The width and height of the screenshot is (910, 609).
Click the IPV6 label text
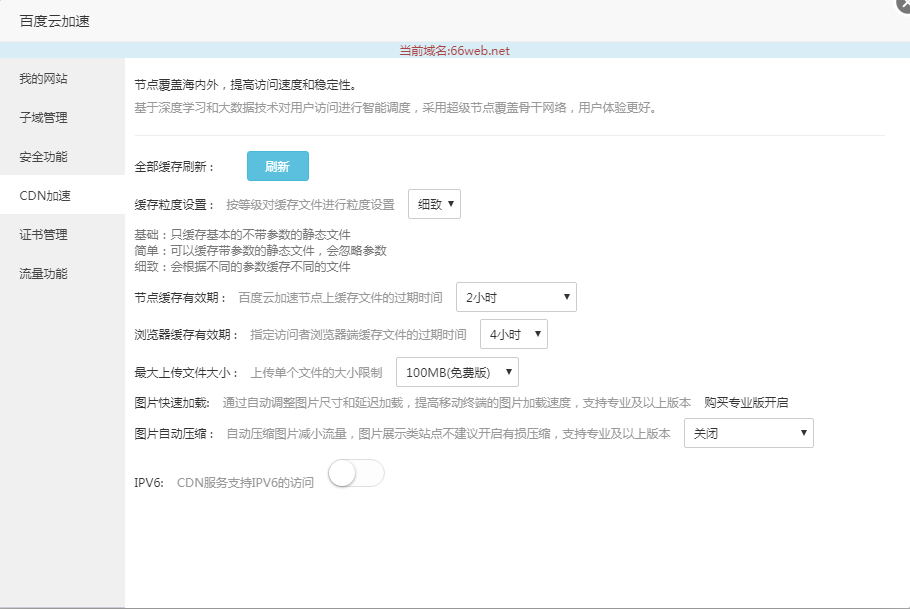point(149,483)
